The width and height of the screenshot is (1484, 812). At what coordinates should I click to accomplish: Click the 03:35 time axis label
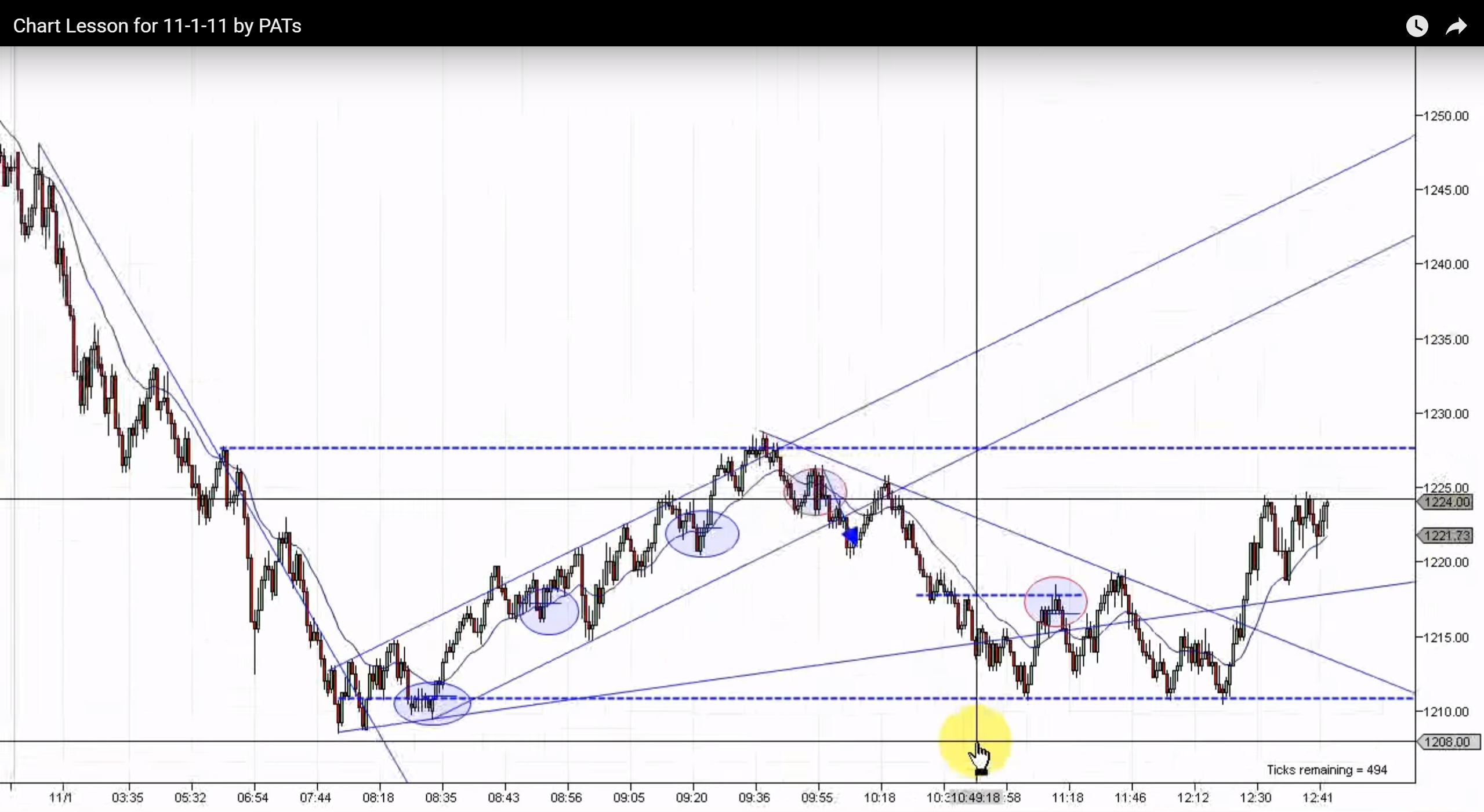(128, 798)
